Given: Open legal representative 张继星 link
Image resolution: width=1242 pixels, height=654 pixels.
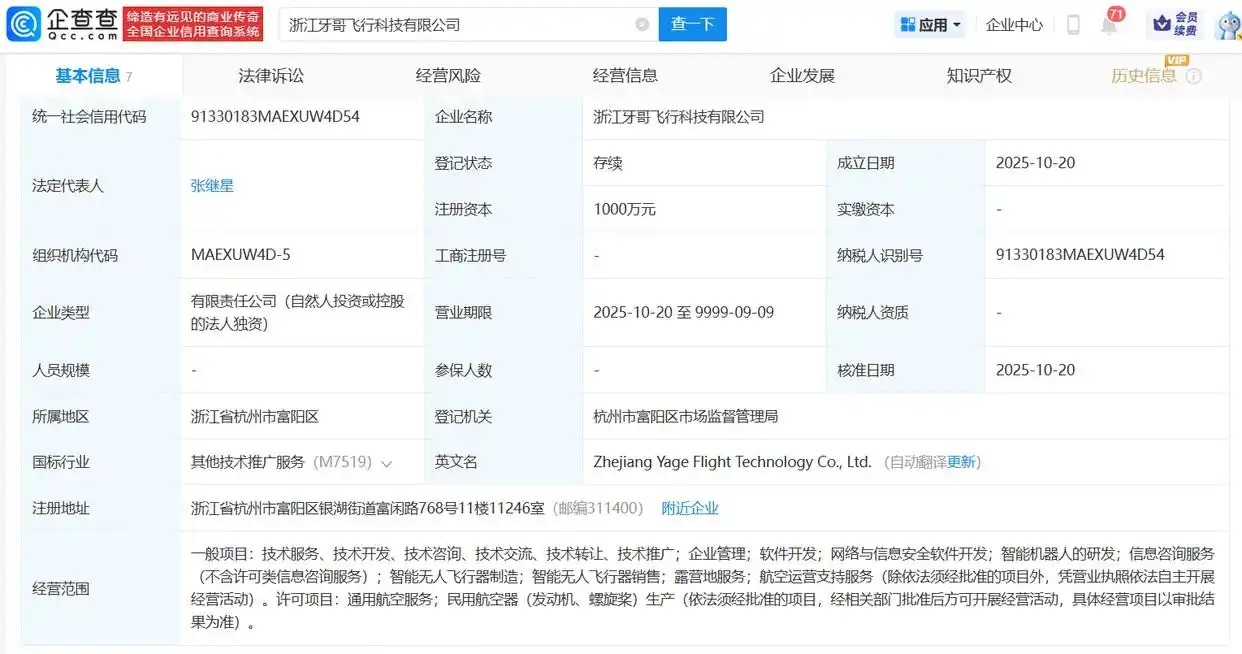Looking at the screenshot, I should pos(212,186).
